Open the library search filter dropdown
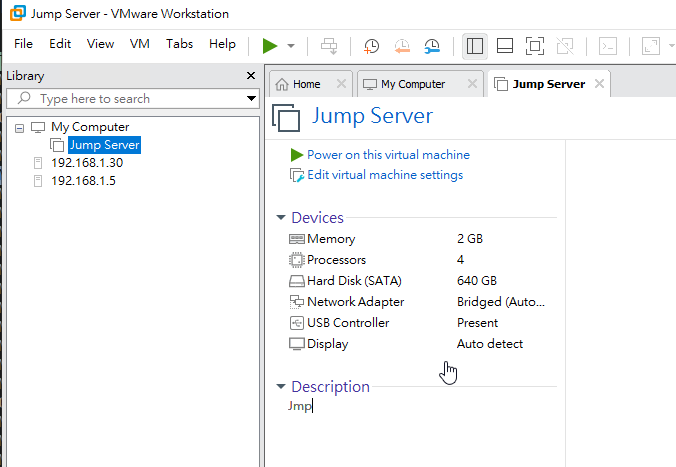The image size is (676, 467). [x=251, y=99]
